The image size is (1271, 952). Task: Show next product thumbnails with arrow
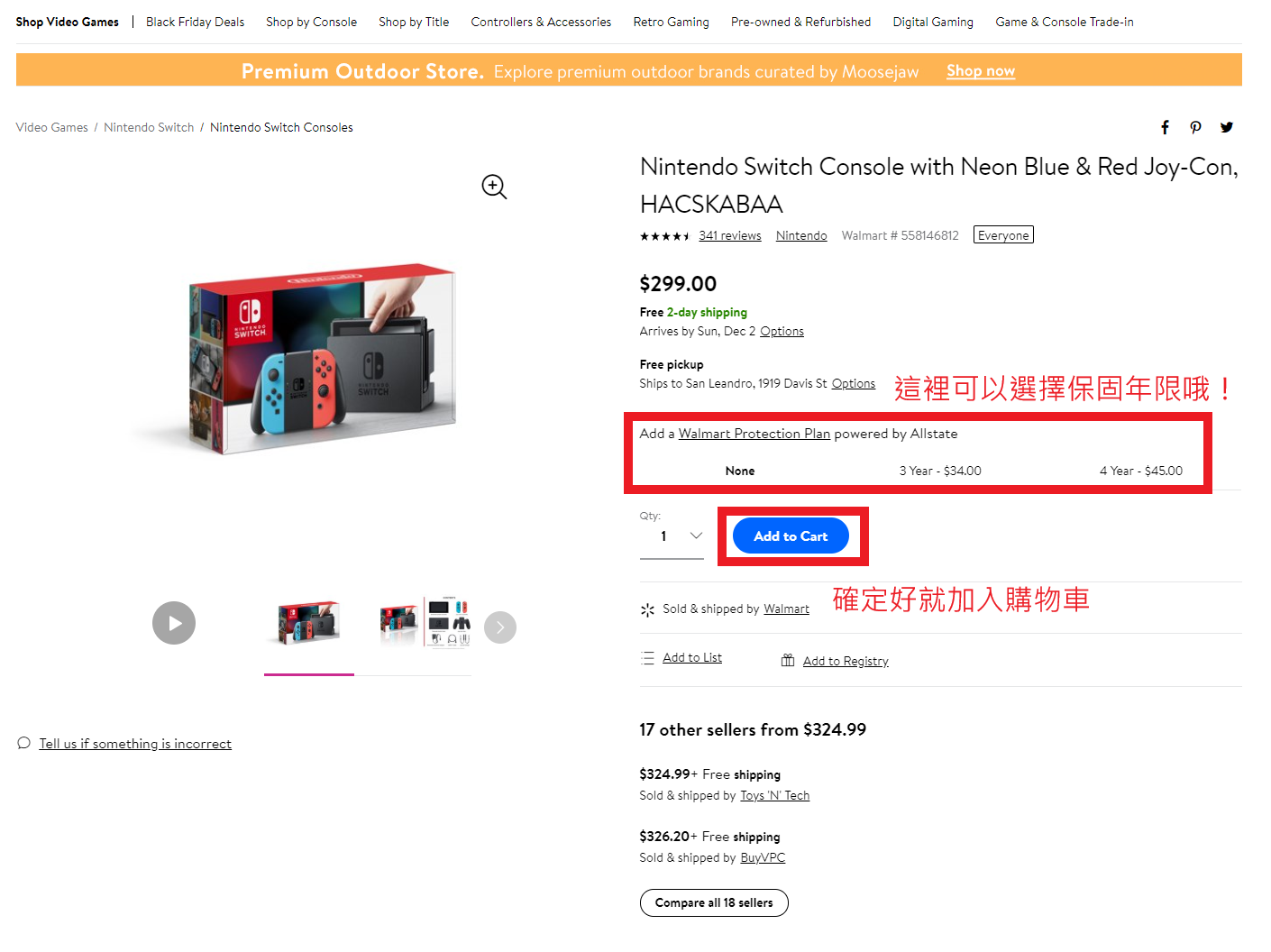[x=500, y=627]
